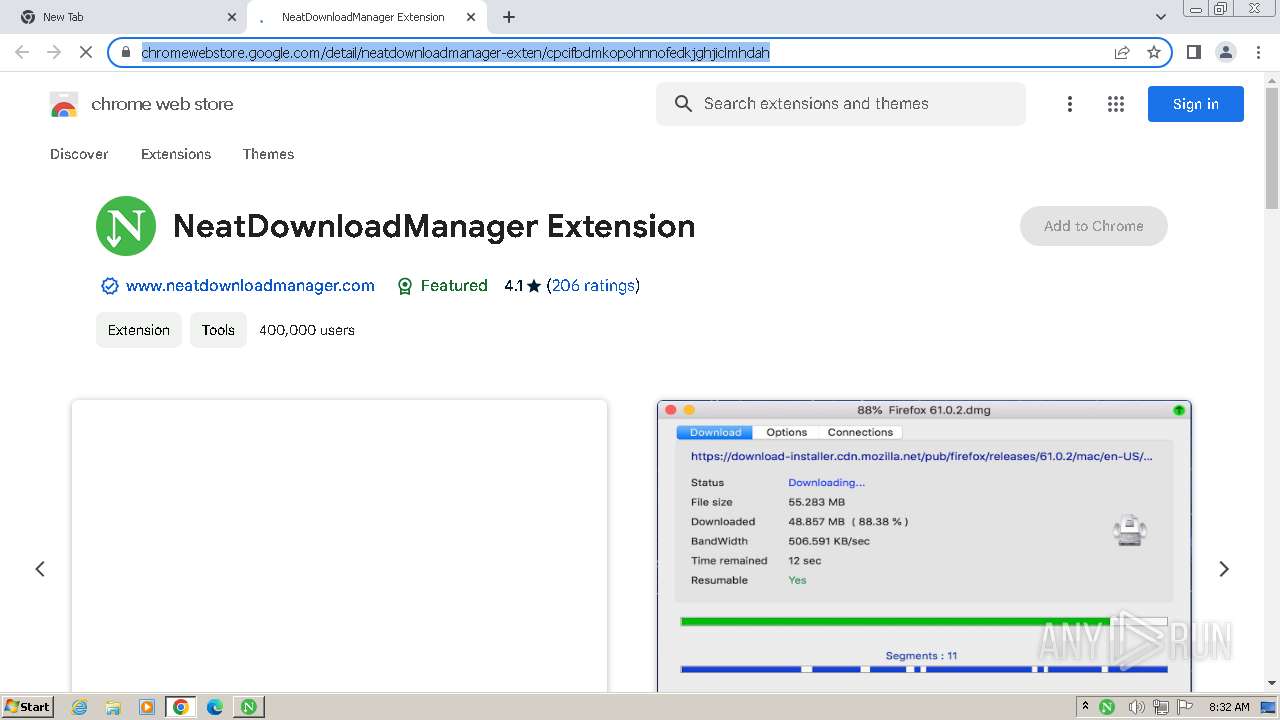Open the media player taskbar icon
This screenshot has height=720, width=1280.
point(147,707)
